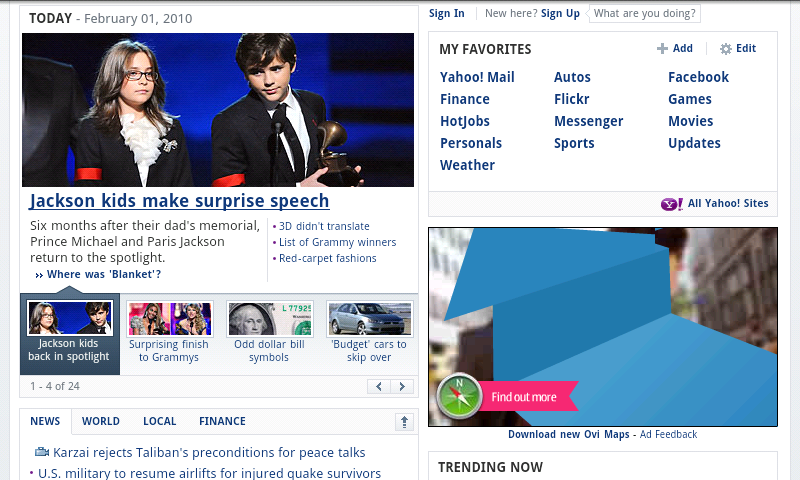
Task: Select Jackson kids back in spotlight thumbnail
Action: (x=69, y=334)
